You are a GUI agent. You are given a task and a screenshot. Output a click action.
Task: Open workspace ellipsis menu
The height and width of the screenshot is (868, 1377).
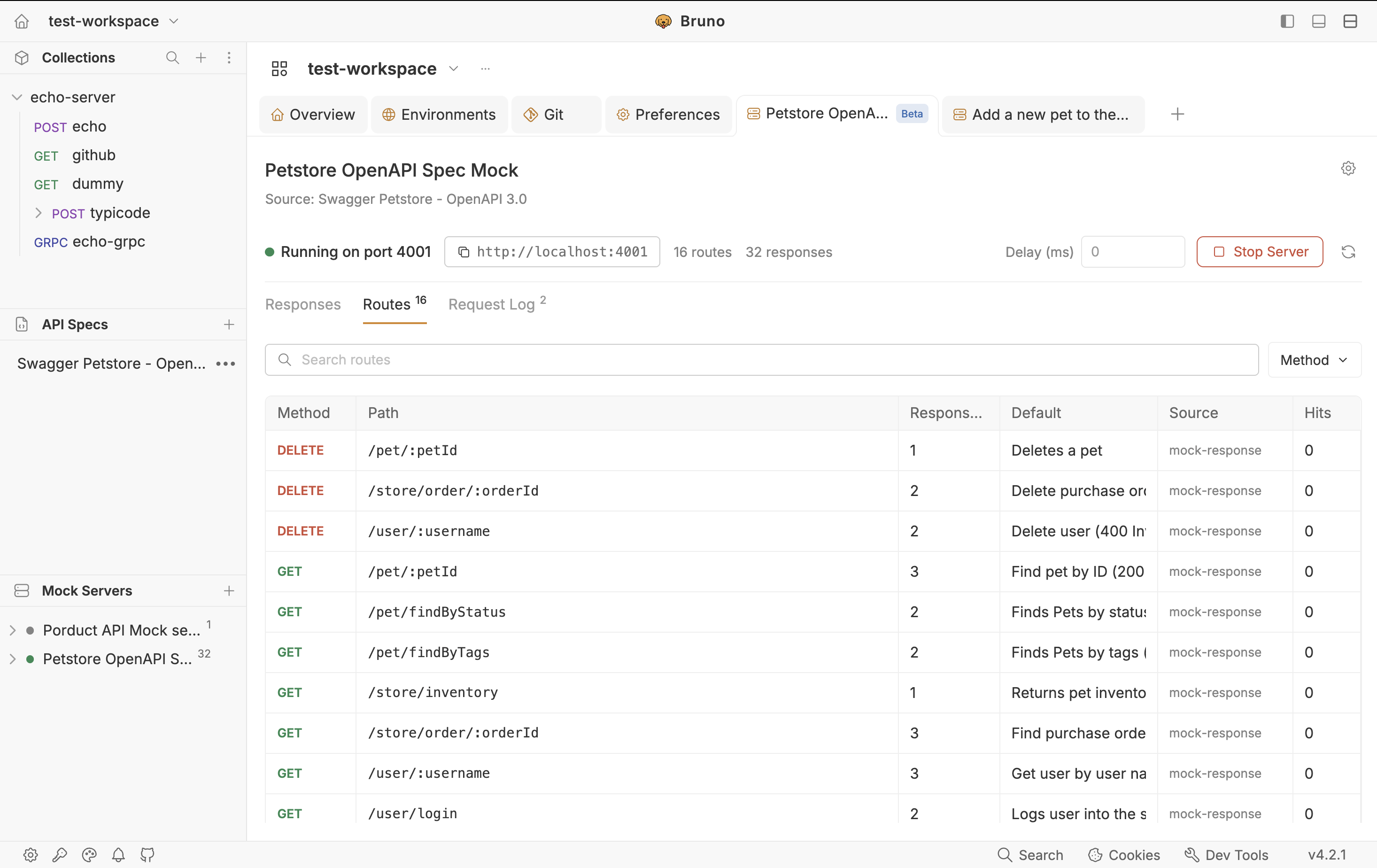click(x=485, y=69)
